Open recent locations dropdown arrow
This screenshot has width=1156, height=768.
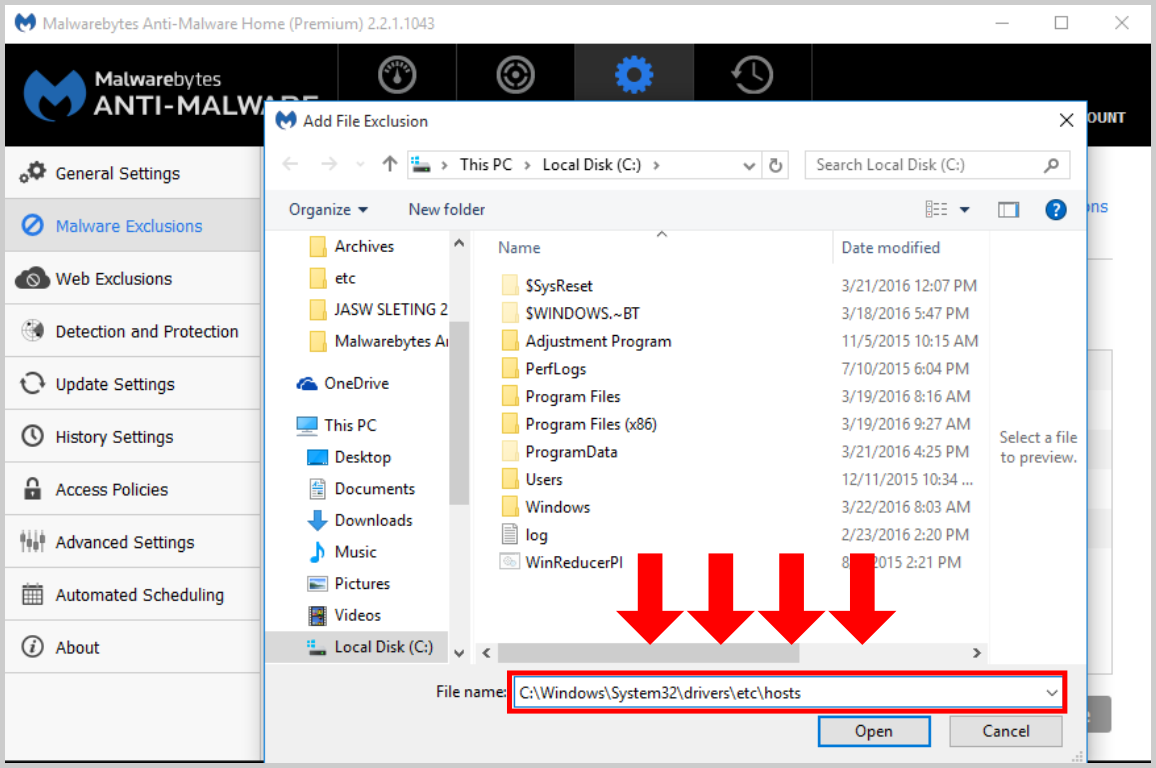pyautogui.click(x=360, y=164)
